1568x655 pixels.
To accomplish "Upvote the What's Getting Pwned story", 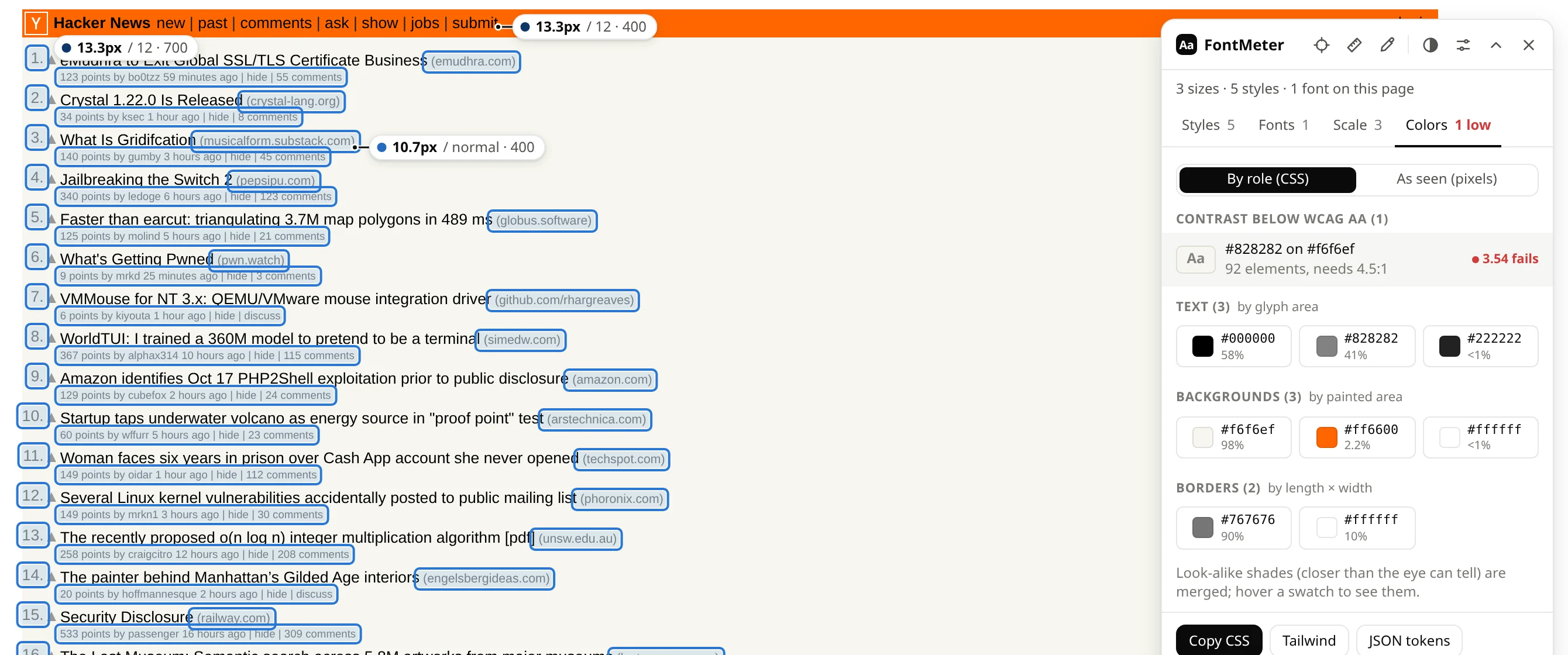I will (52, 259).
